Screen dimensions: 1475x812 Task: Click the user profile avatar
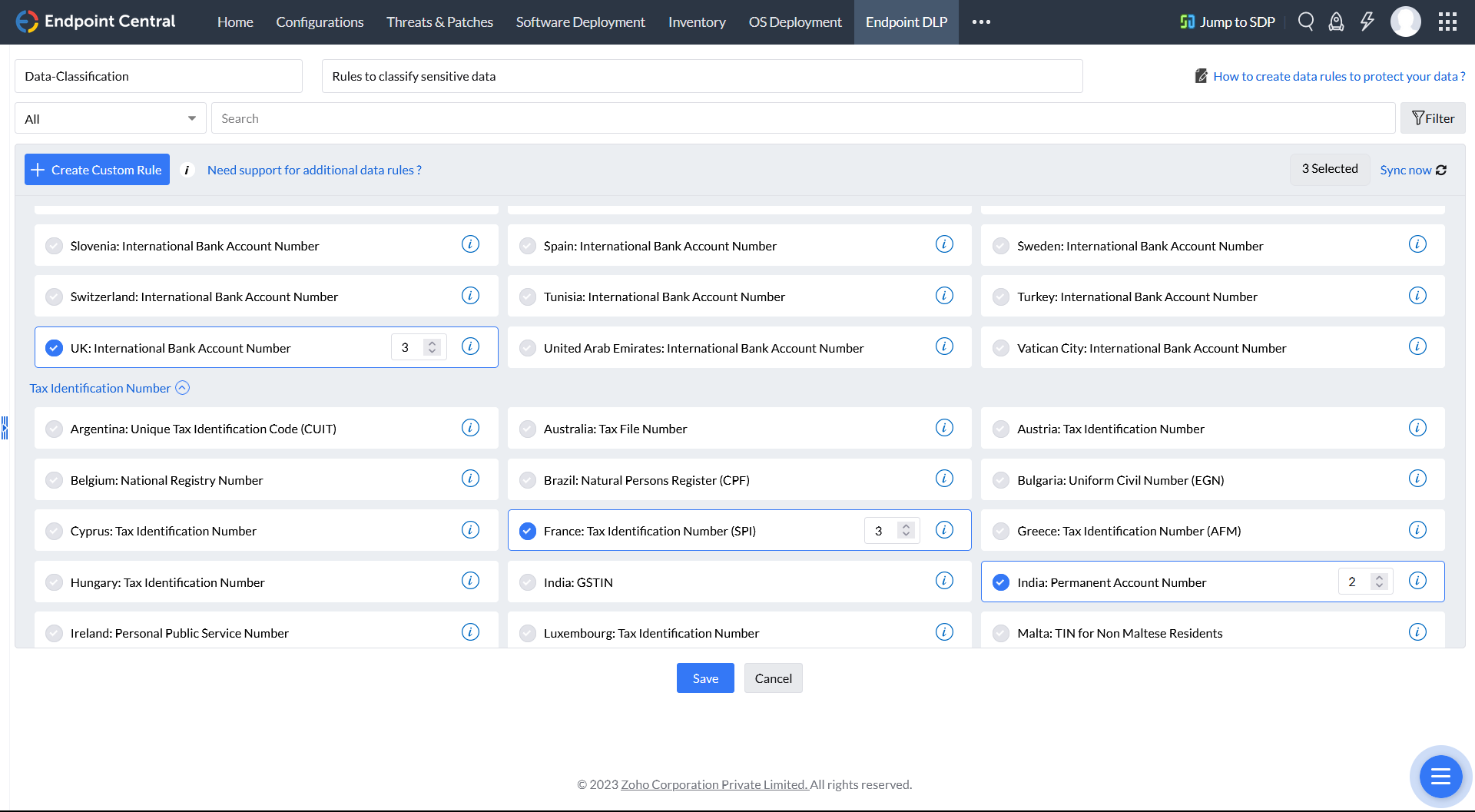1405,22
